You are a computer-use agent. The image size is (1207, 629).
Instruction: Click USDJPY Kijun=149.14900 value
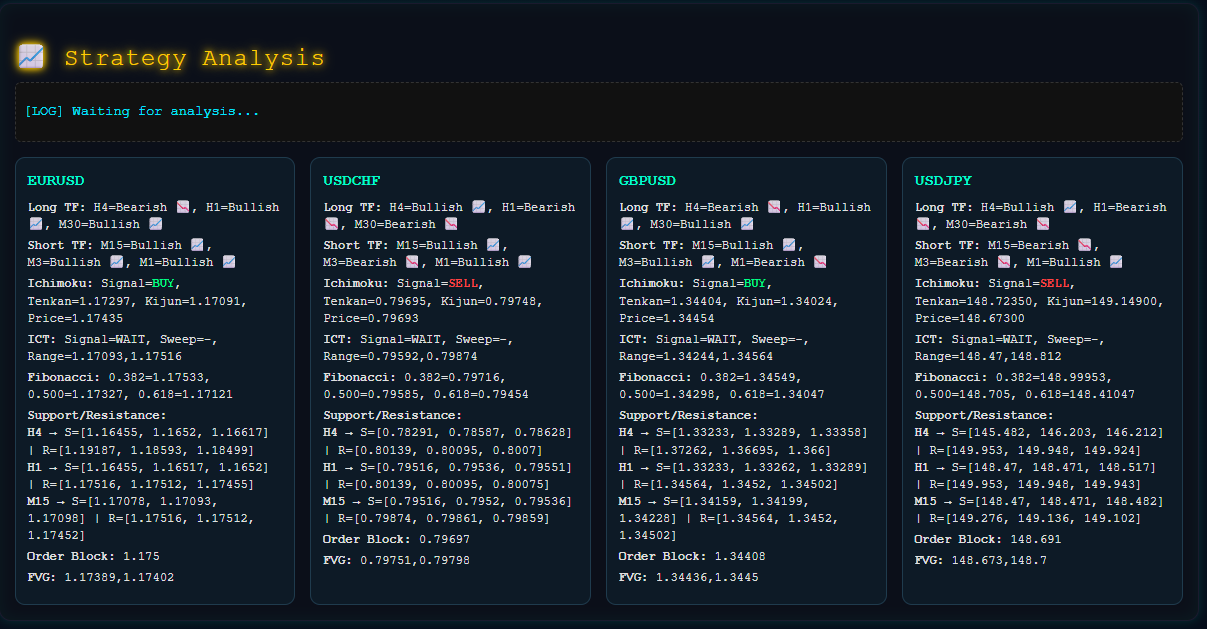1103,301
